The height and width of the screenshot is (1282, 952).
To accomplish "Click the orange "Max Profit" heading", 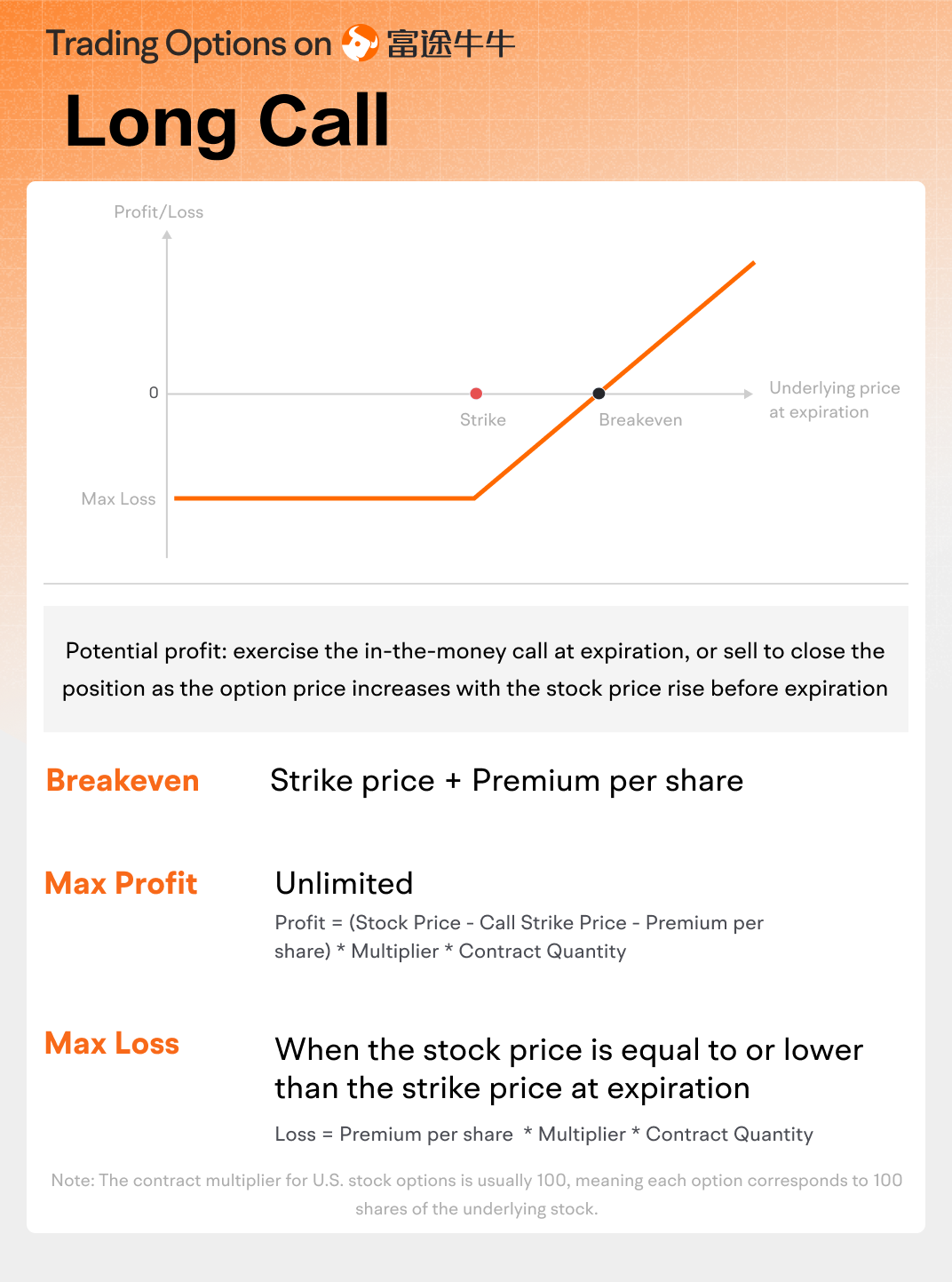I will point(121,883).
